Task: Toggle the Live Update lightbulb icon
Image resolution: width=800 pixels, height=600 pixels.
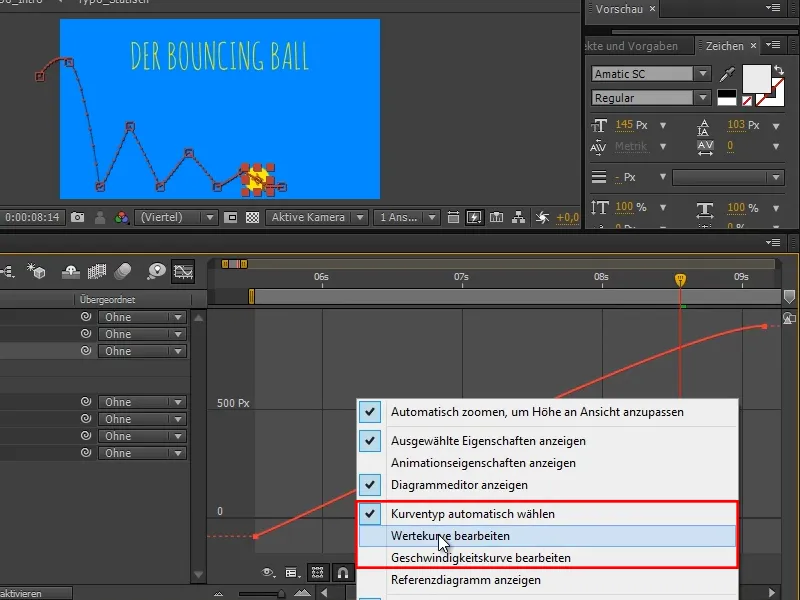Action: click(x=154, y=272)
